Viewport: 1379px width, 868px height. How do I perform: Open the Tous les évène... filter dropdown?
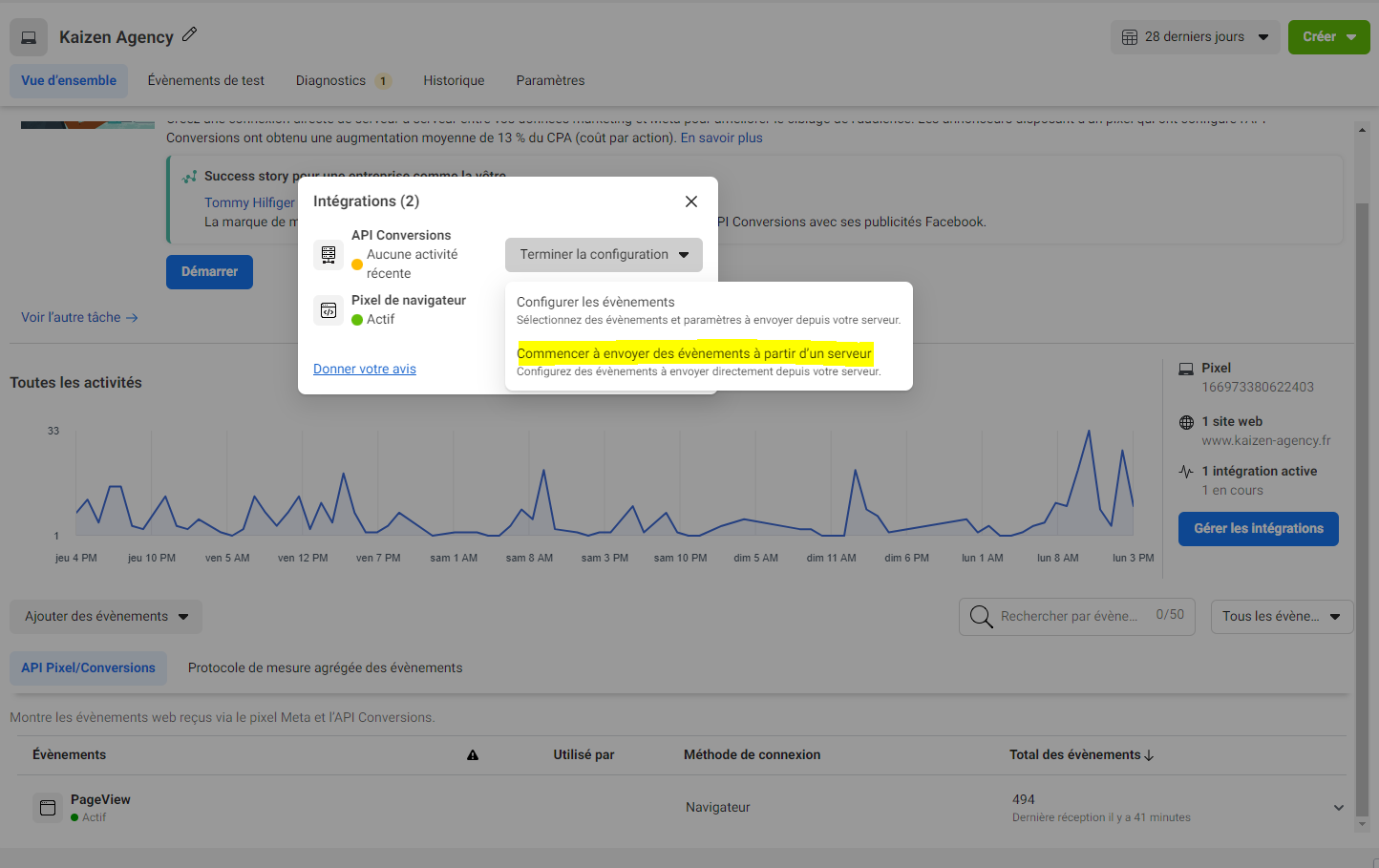[x=1282, y=617]
